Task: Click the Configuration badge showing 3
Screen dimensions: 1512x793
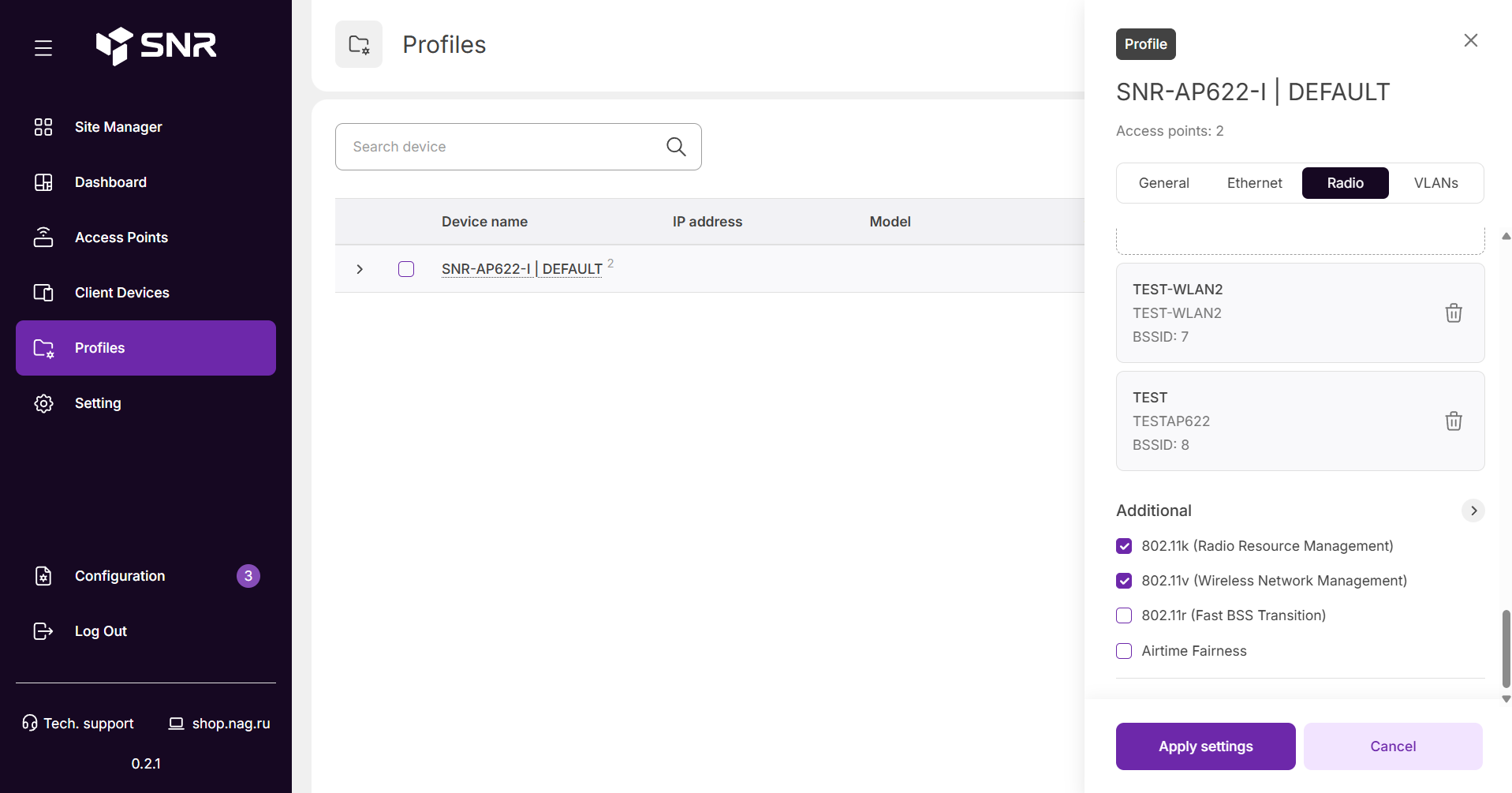Action: (x=248, y=576)
